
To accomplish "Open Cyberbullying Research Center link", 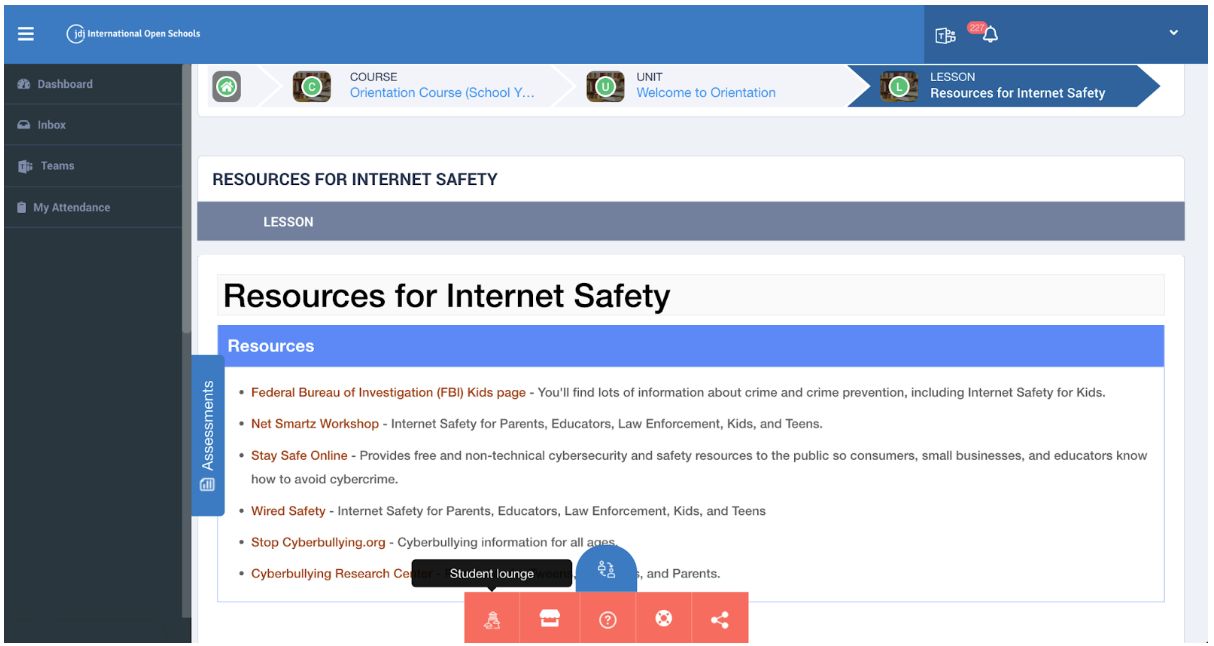I will point(341,573).
